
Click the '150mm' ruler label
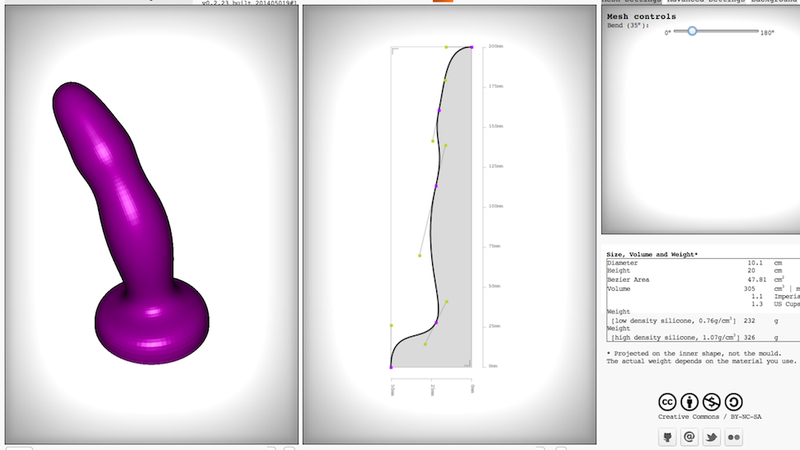click(495, 126)
